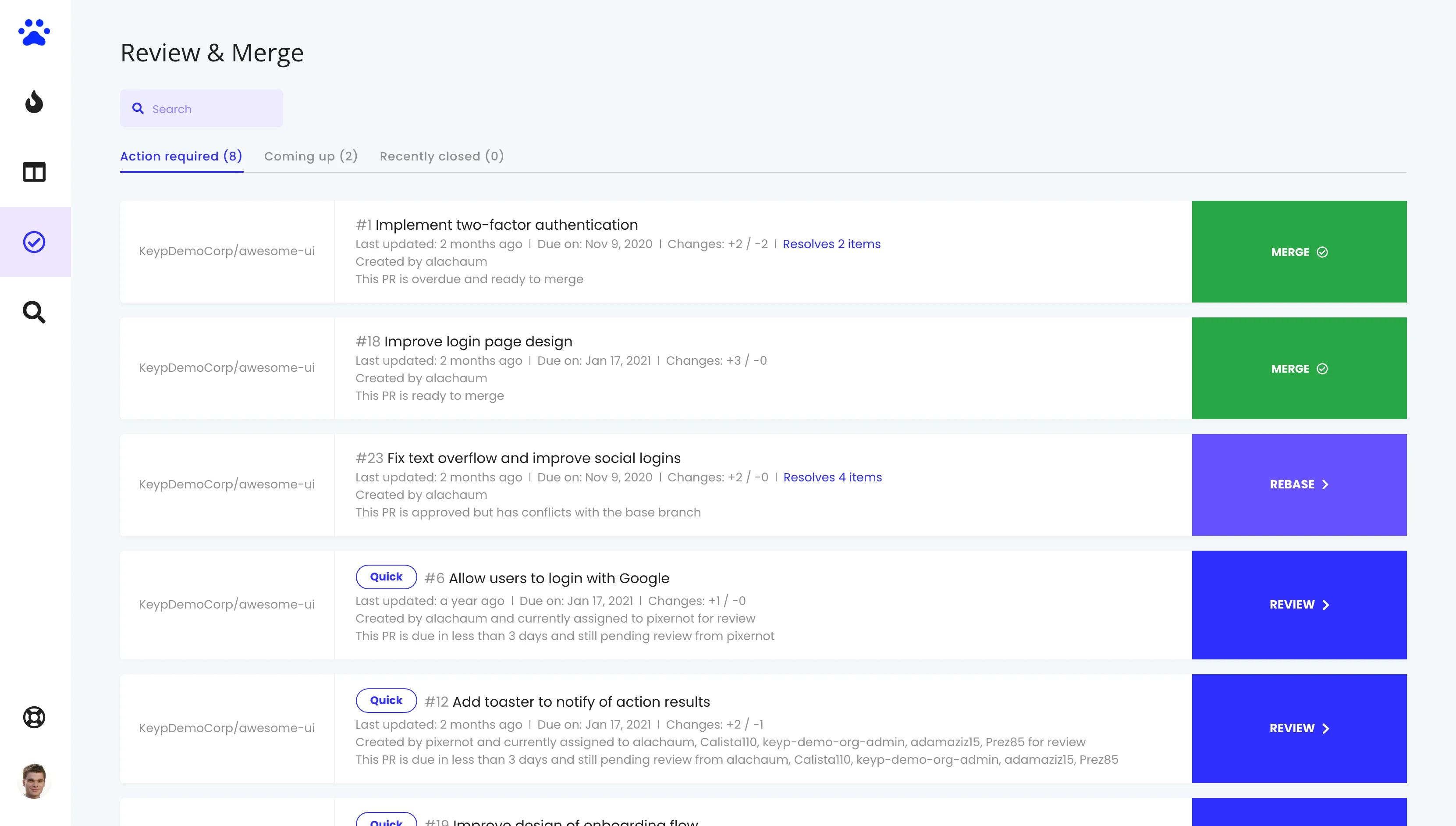
Task: Switch to the Coming up tab
Action: pos(311,156)
